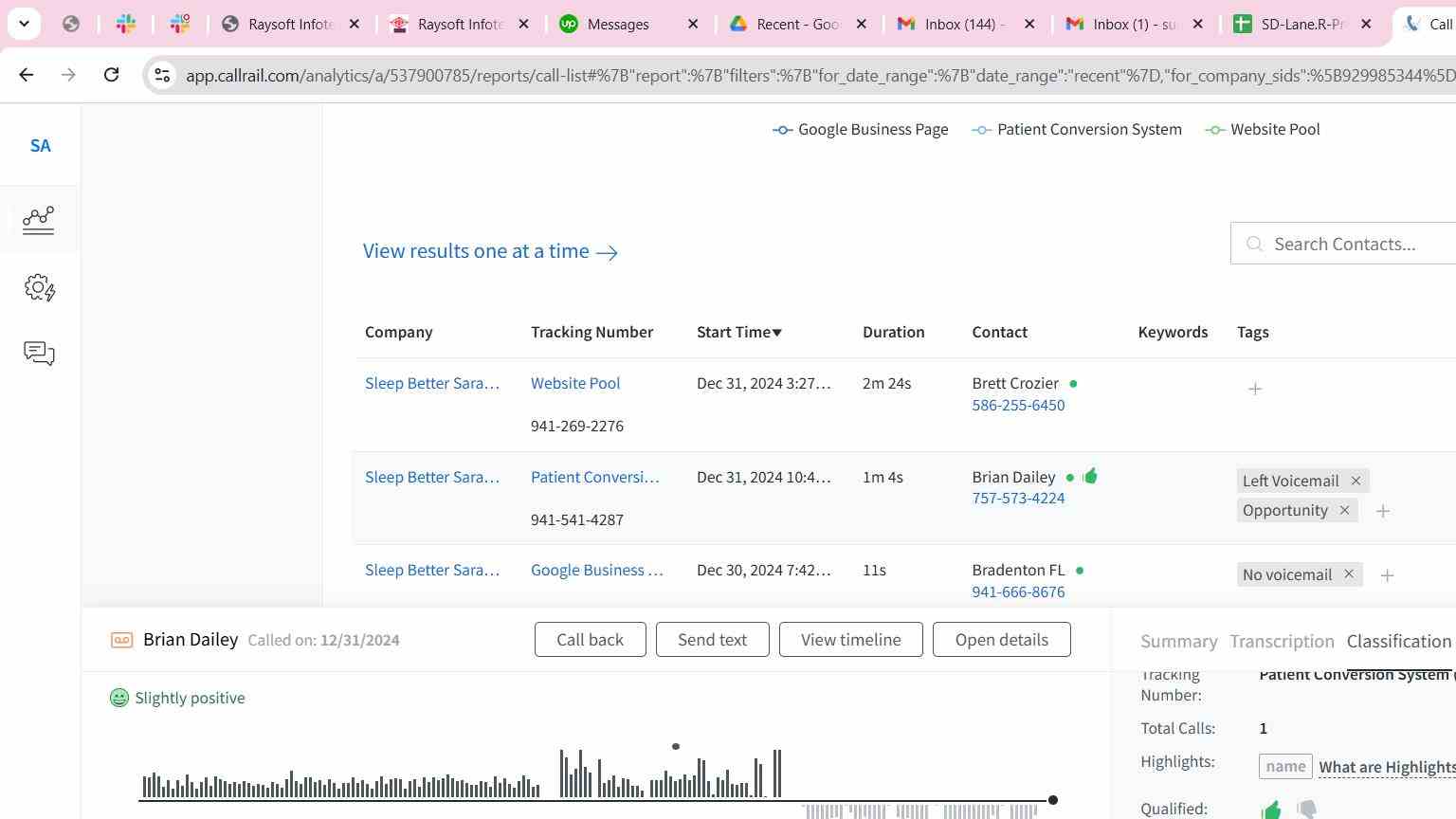The width and height of the screenshot is (1456, 819).
Task: Open the Website Pool tracking number link
Action: [x=575, y=383]
